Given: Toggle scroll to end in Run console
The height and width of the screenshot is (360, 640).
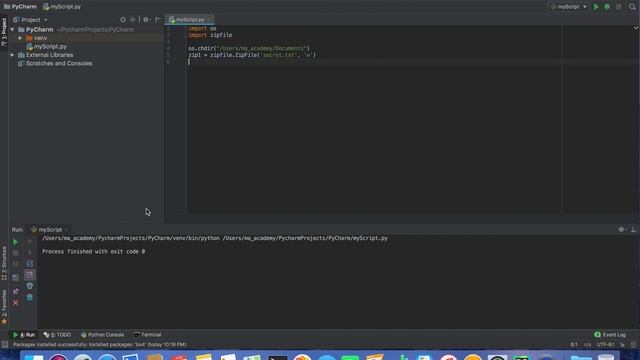Looking at the screenshot, I should click(29, 275).
